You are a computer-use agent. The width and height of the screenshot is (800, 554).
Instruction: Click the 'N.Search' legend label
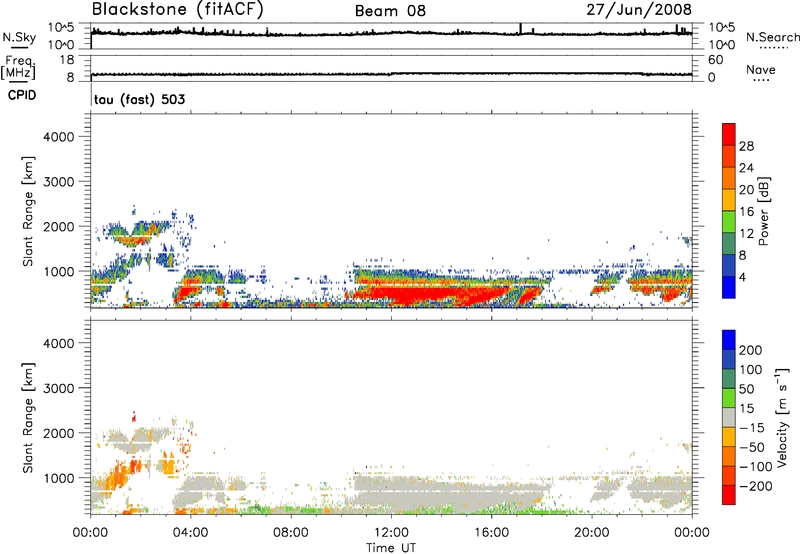coord(773,37)
